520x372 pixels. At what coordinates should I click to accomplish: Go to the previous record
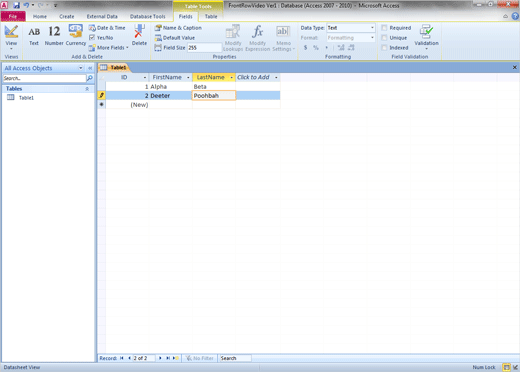(129, 358)
